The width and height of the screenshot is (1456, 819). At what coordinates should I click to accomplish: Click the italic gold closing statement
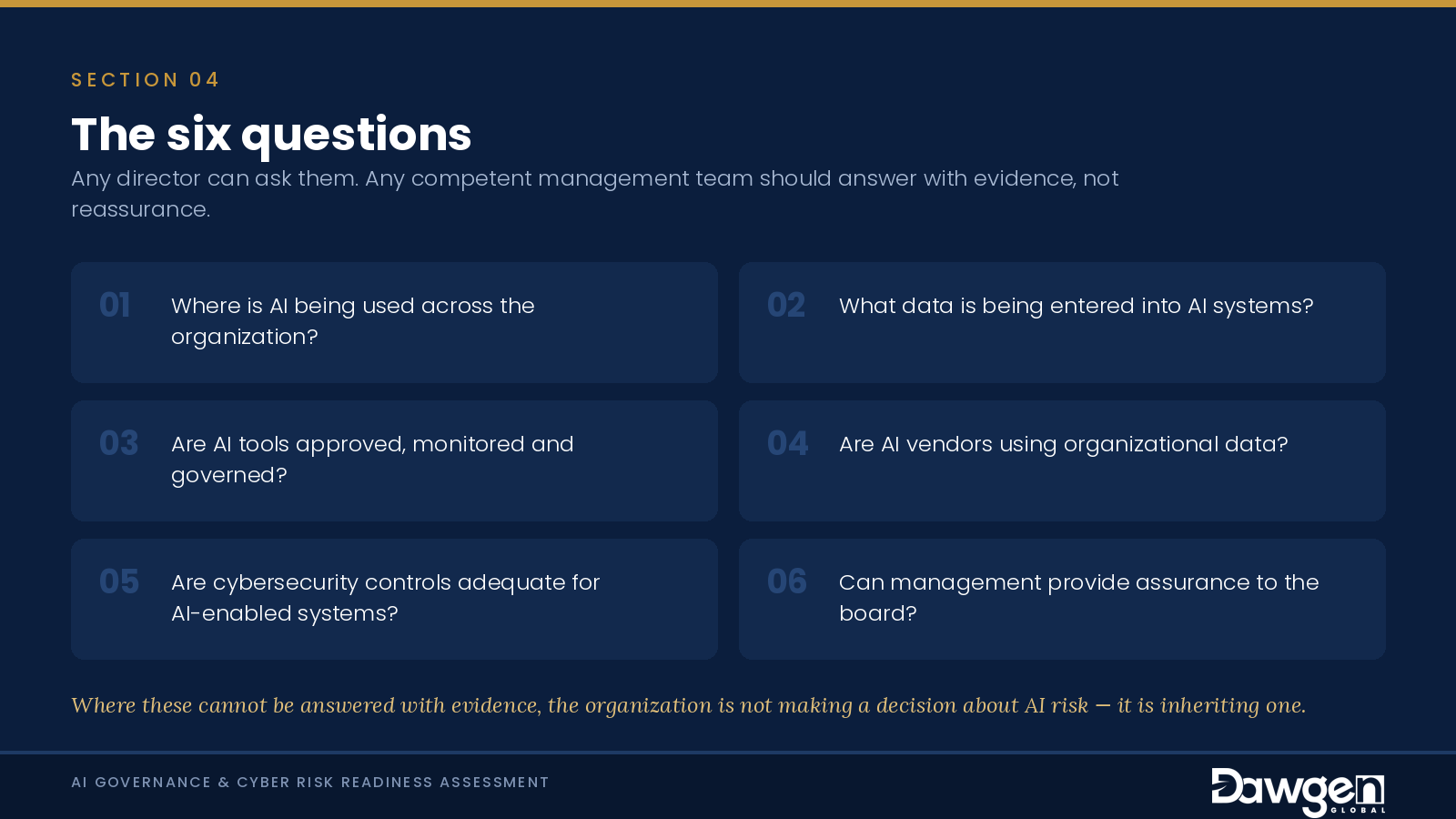point(688,705)
